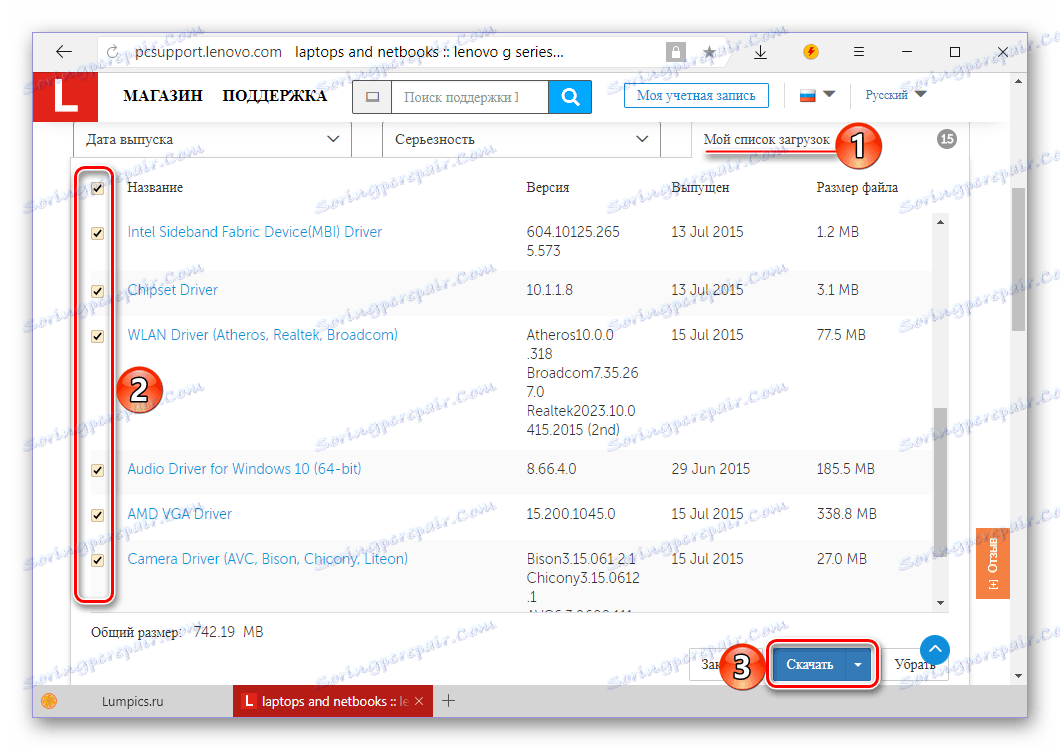Click the page scrollbar down arrow

click(x=1018, y=676)
